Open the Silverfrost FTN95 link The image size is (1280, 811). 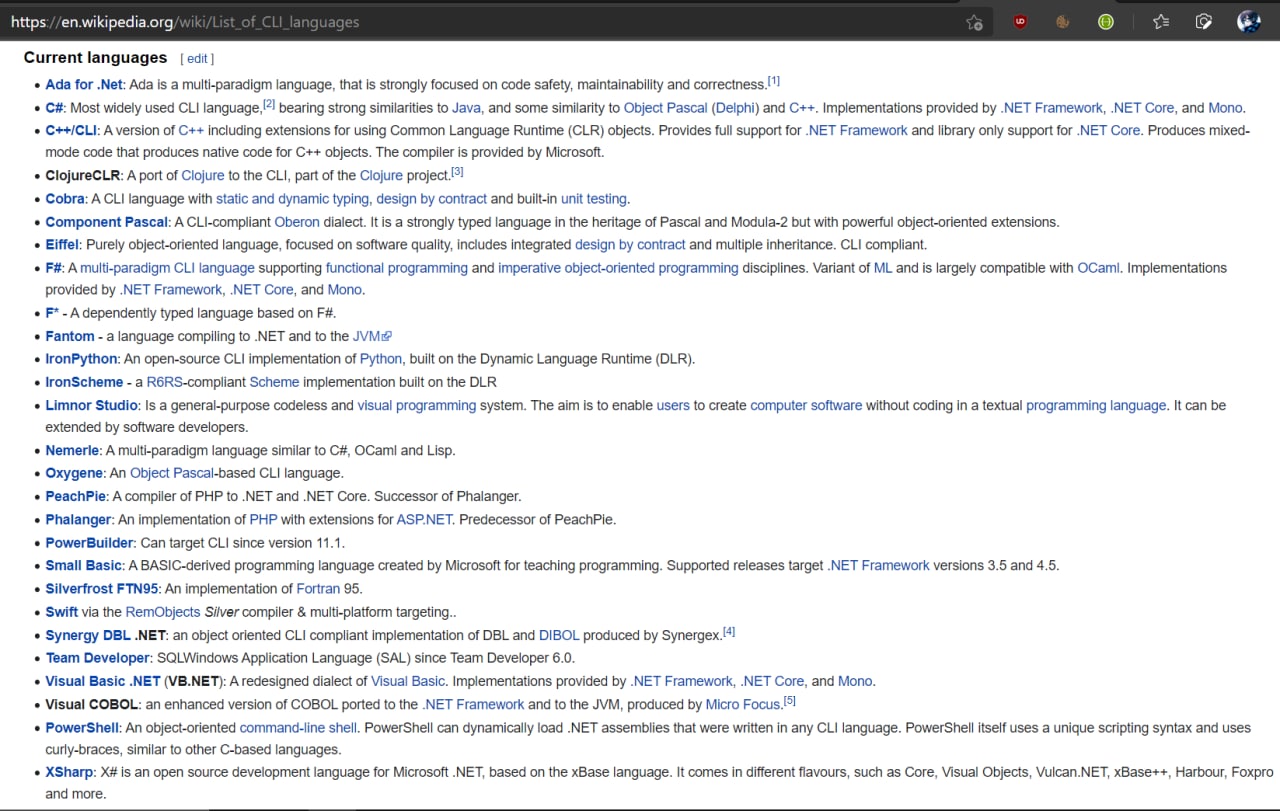coord(101,589)
